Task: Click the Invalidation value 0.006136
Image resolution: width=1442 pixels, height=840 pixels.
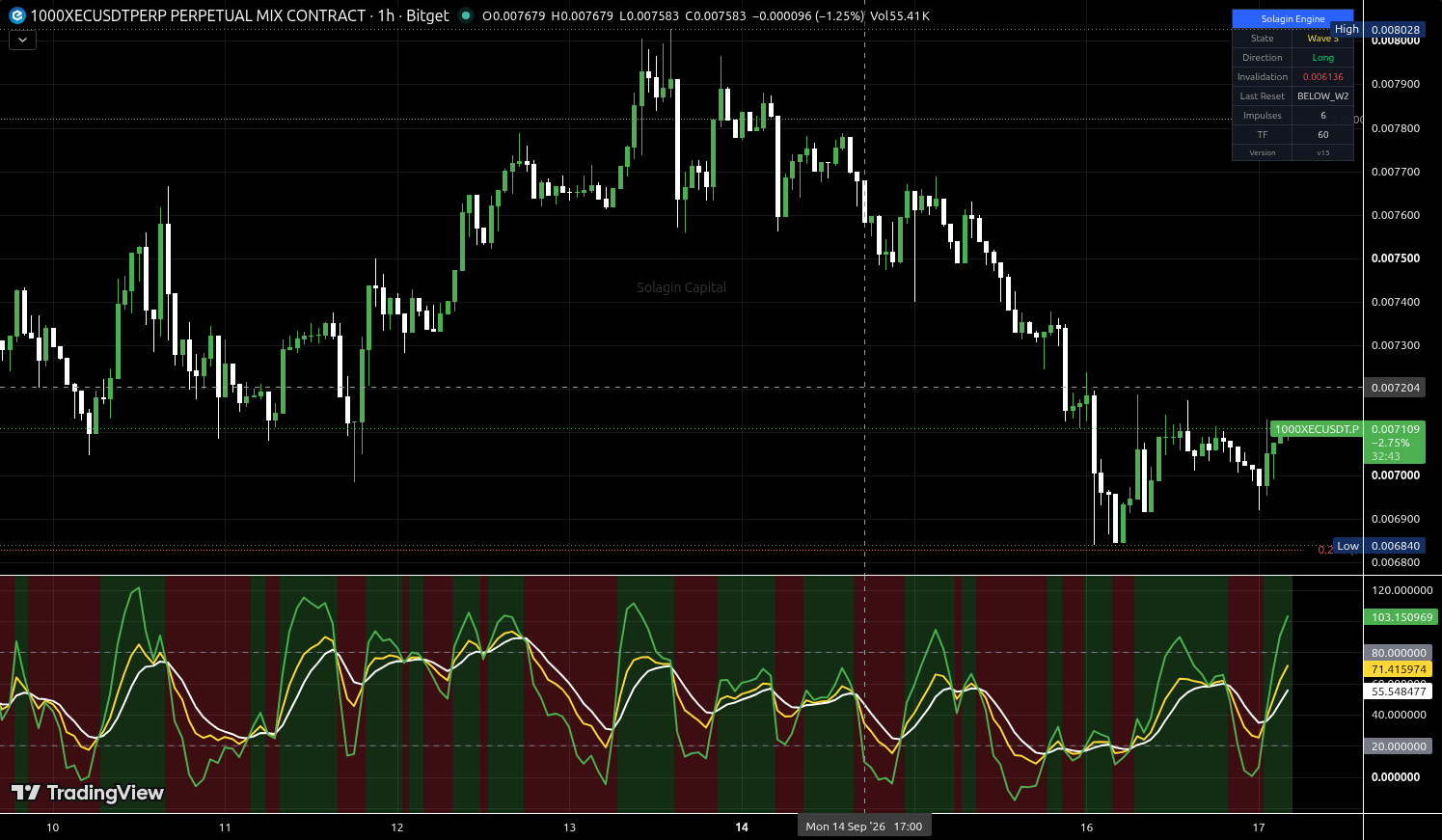Action: pos(1323,77)
